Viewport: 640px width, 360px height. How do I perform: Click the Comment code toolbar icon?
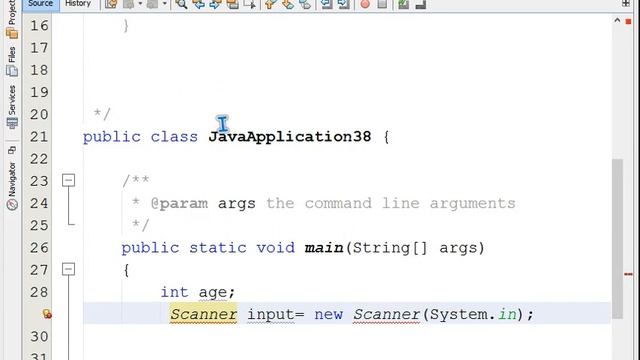click(403, 4)
